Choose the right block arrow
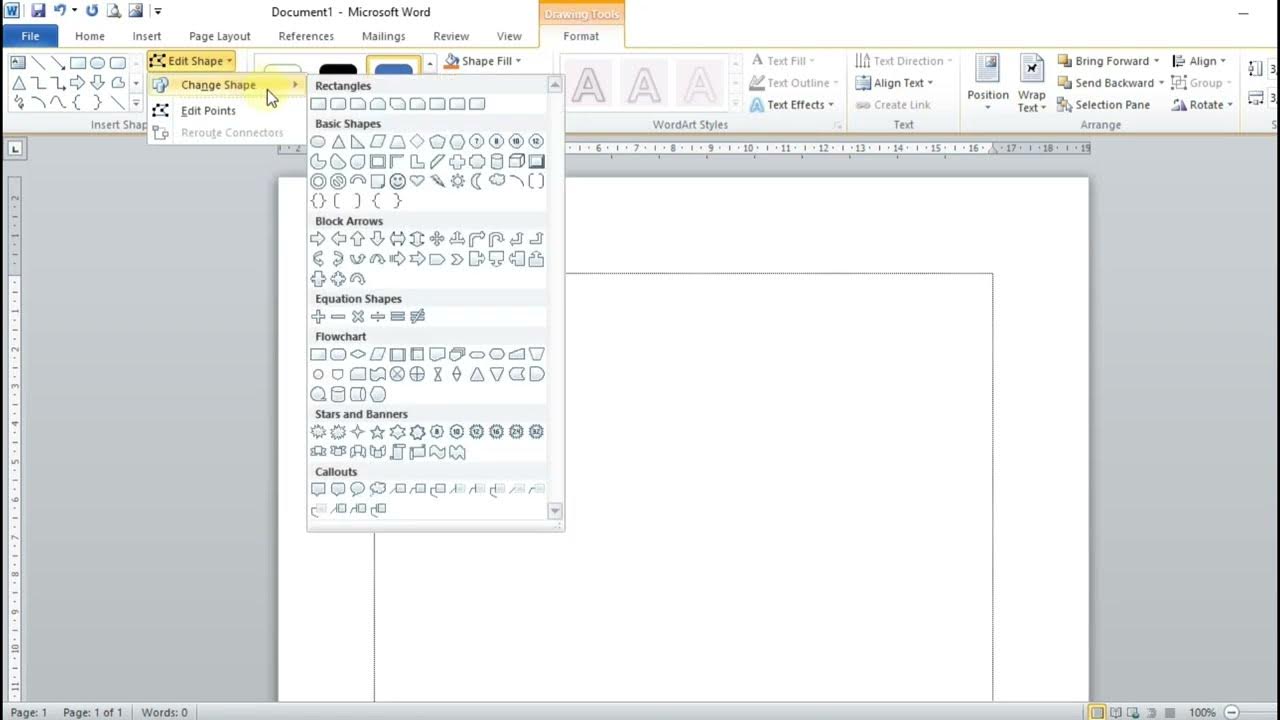This screenshot has width=1280, height=720. tap(318, 239)
